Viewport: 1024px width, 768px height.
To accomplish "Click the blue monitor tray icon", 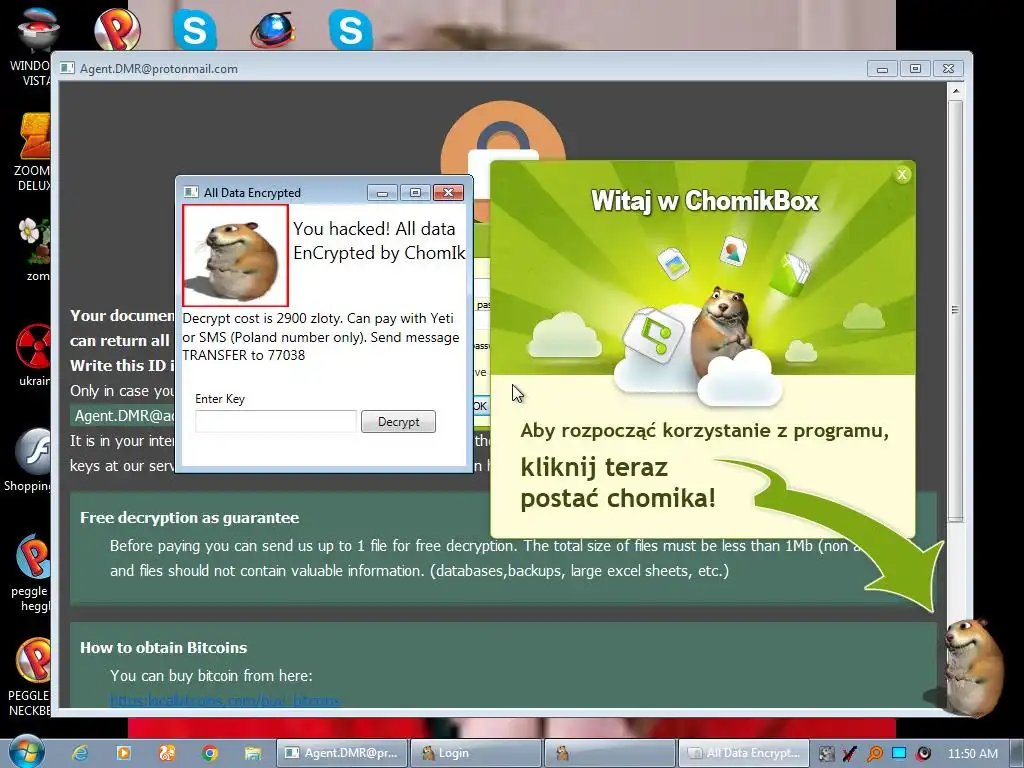I will coord(899,753).
